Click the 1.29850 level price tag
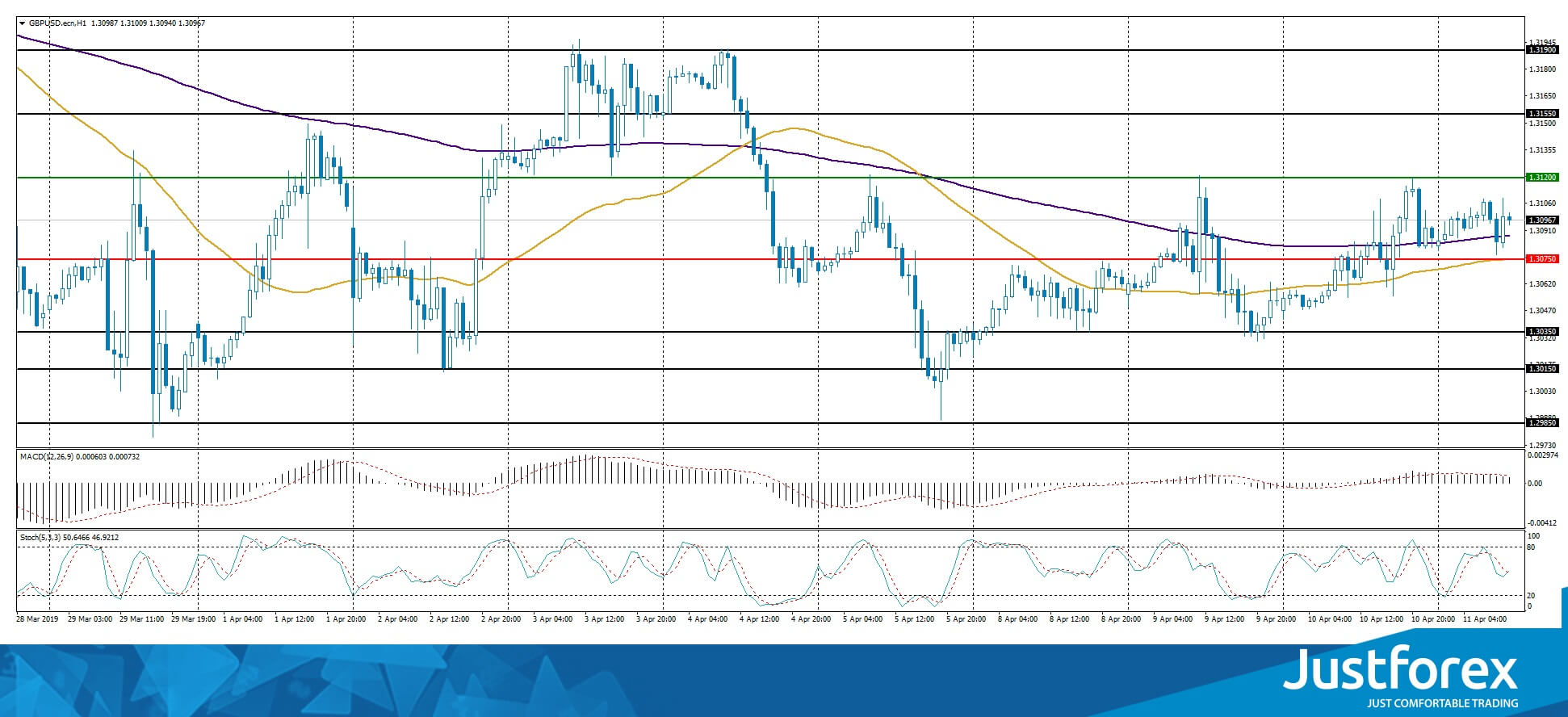The image size is (1568, 717). click(1542, 423)
